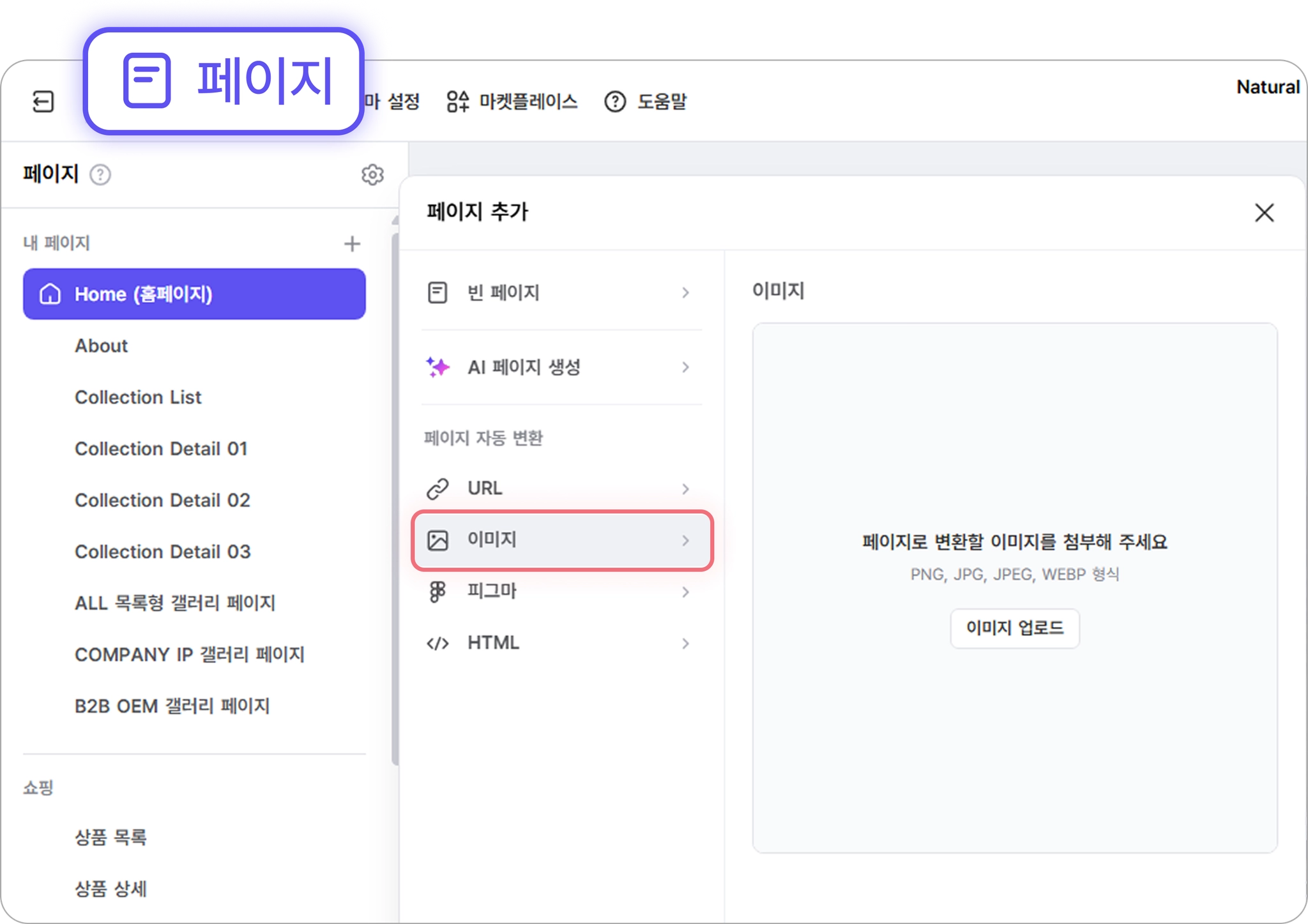Image resolution: width=1308 pixels, height=924 pixels.
Task: Expand the HTML option chevron
Action: pyautogui.click(x=685, y=643)
